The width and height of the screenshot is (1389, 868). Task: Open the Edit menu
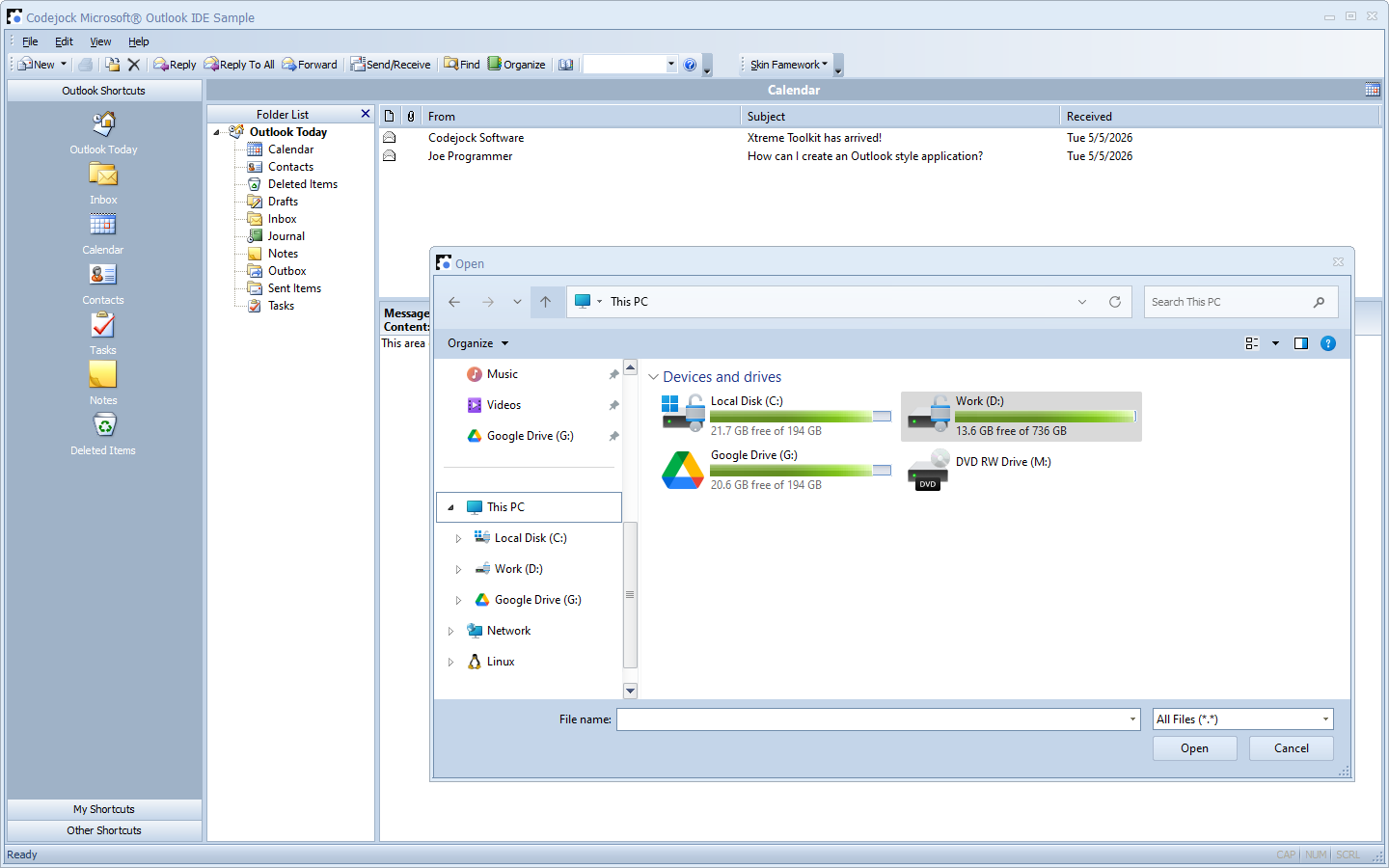click(x=64, y=41)
